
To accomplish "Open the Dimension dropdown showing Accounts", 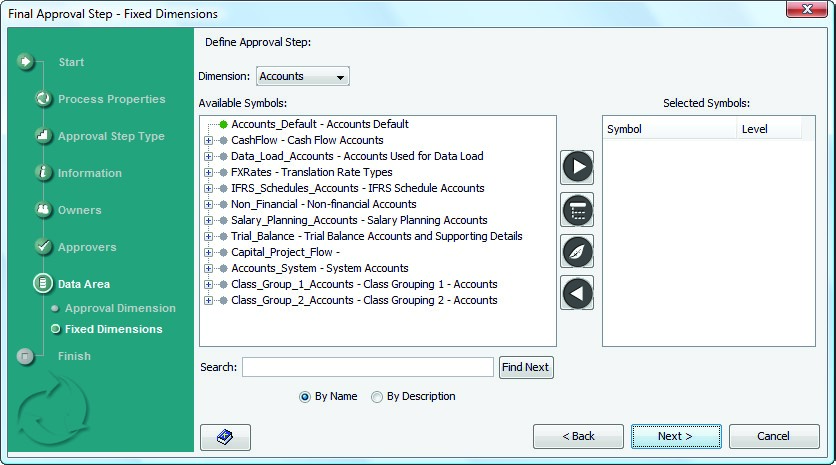I will coord(303,76).
